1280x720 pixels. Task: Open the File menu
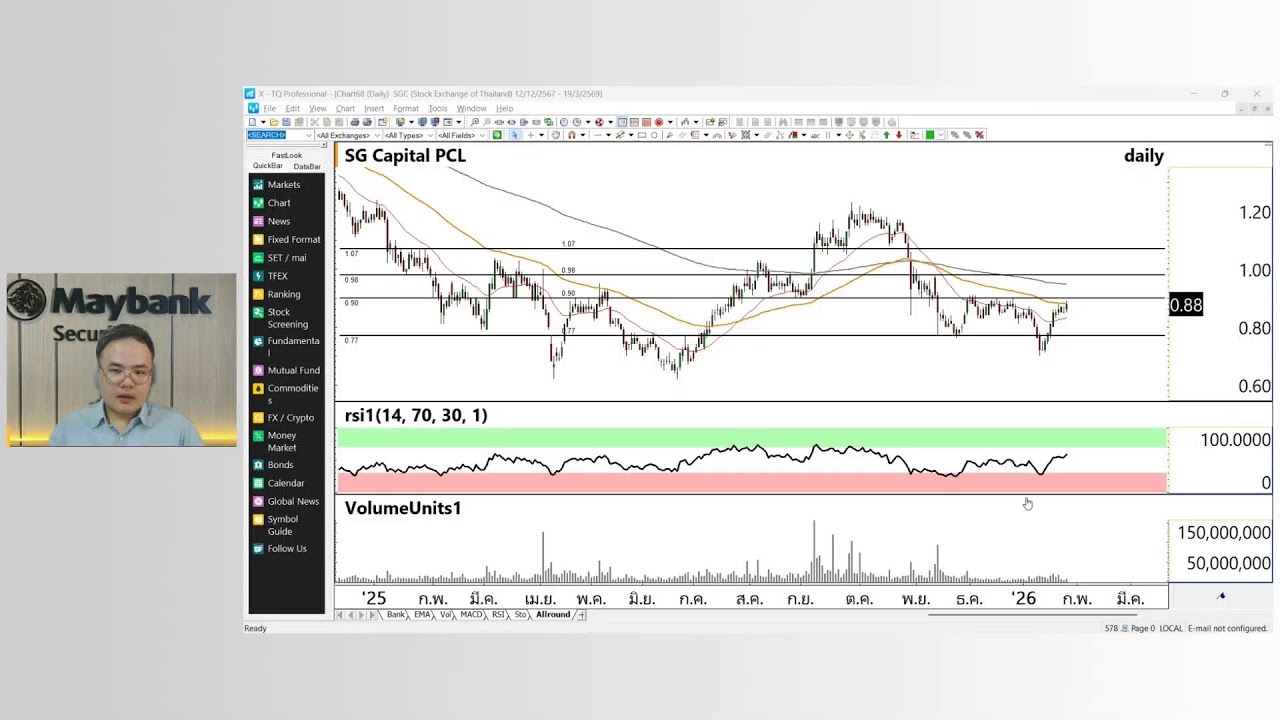[x=270, y=108]
